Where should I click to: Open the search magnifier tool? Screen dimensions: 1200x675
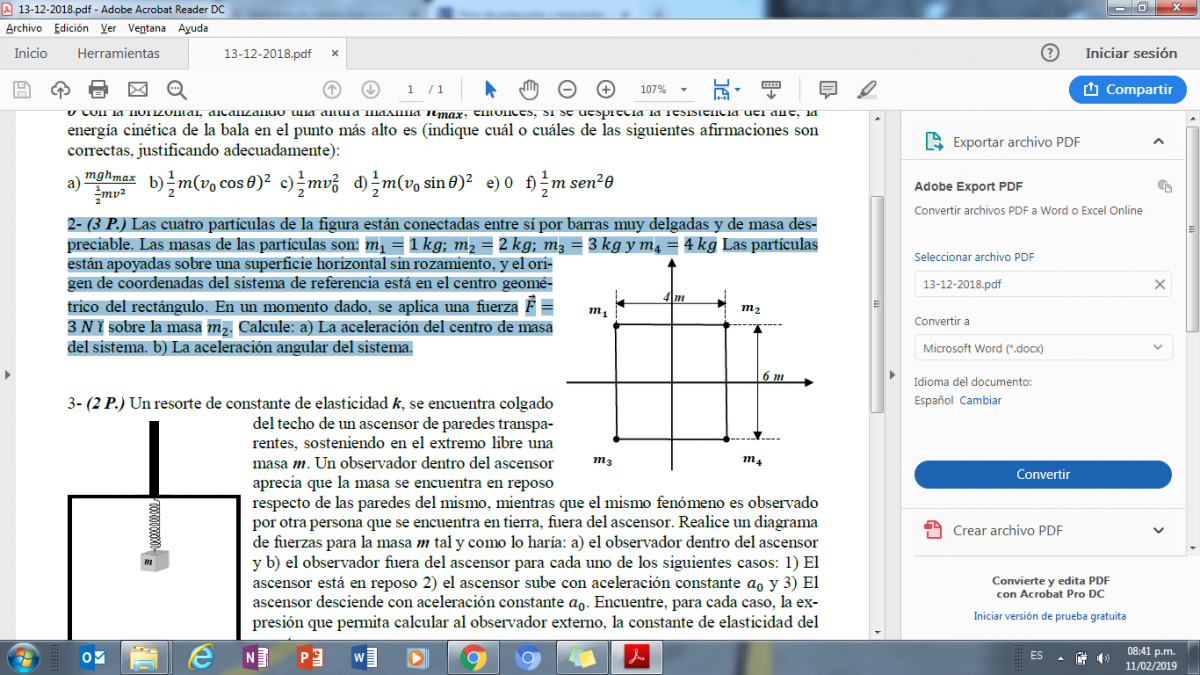coord(177,89)
